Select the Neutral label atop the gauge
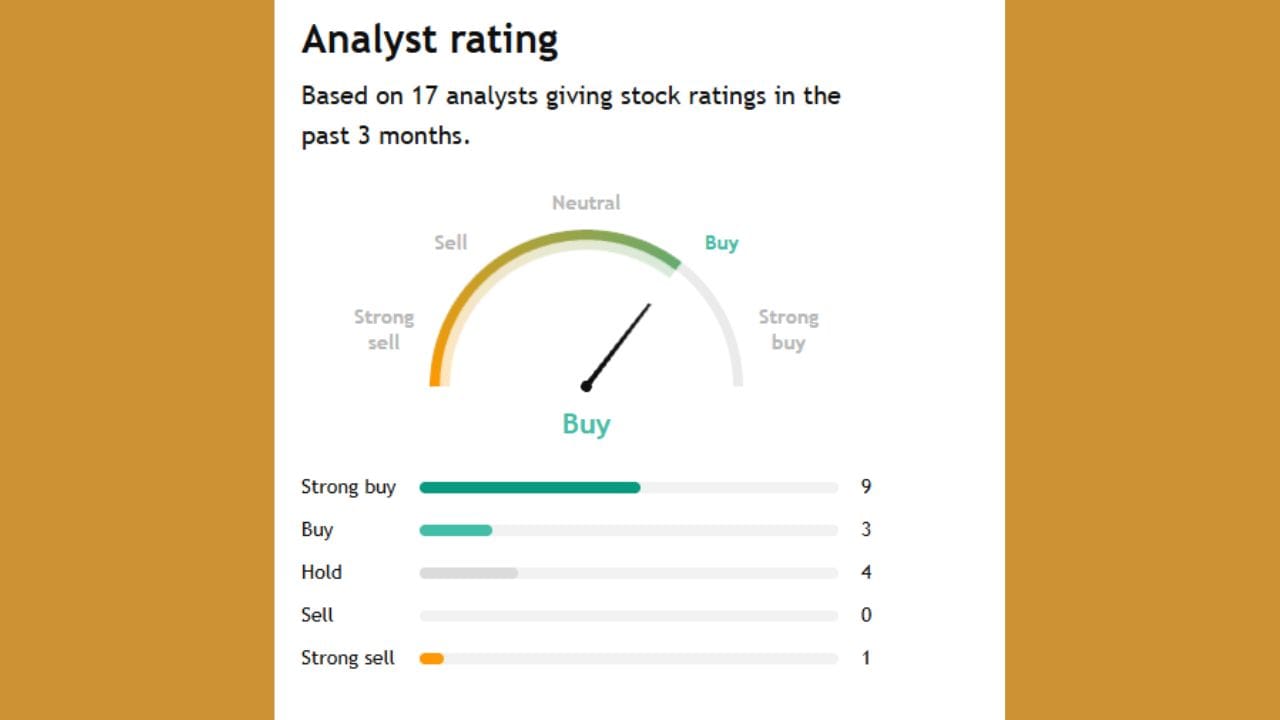Image resolution: width=1280 pixels, height=720 pixels. [586, 203]
